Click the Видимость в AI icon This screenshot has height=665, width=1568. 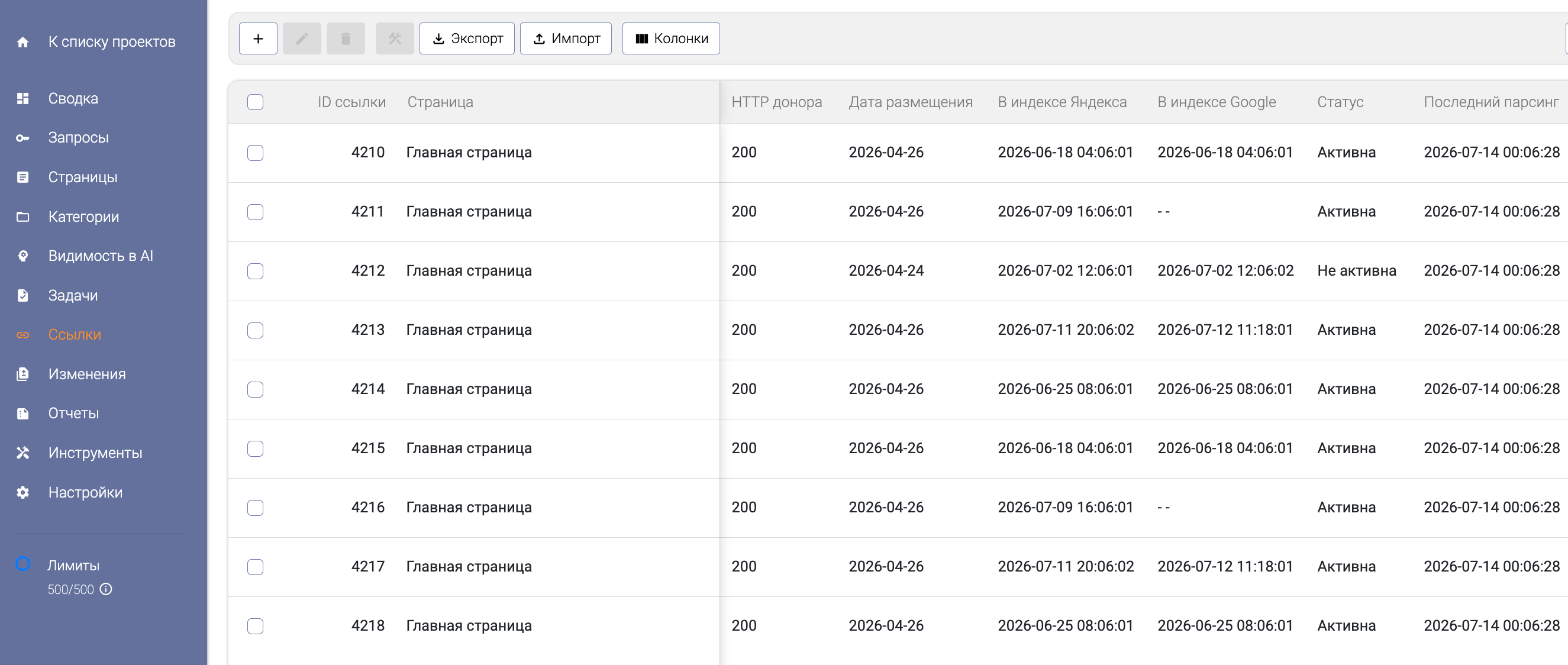click(x=23, y=256)
